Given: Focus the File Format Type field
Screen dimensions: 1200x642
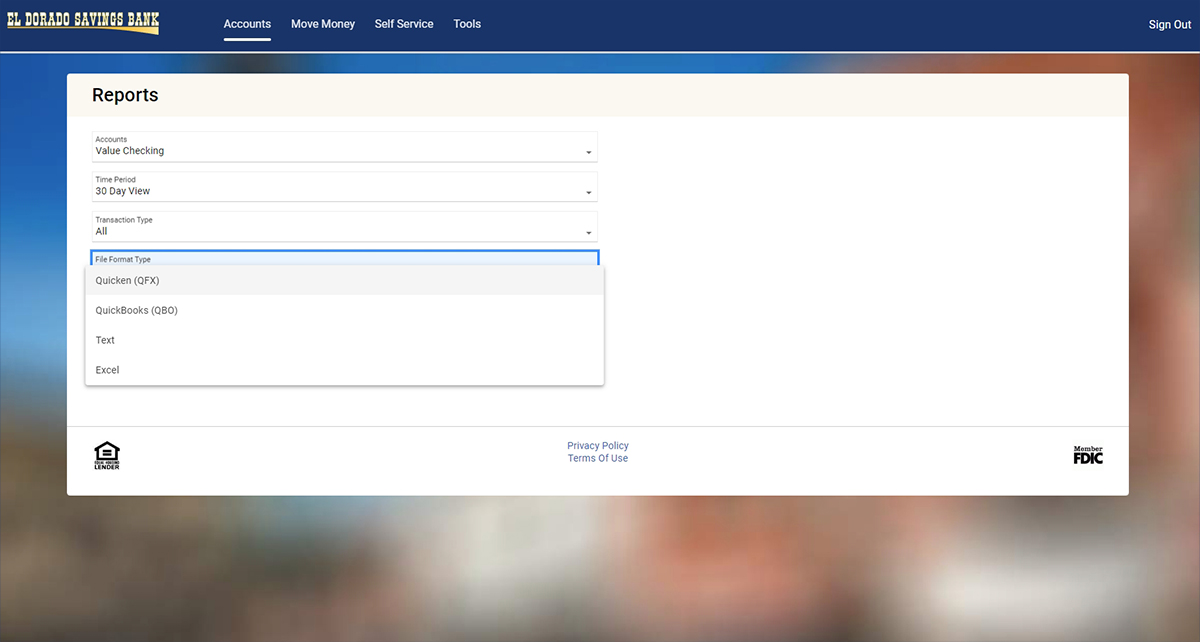Looking at the screenshot, I should coord(344,258).
